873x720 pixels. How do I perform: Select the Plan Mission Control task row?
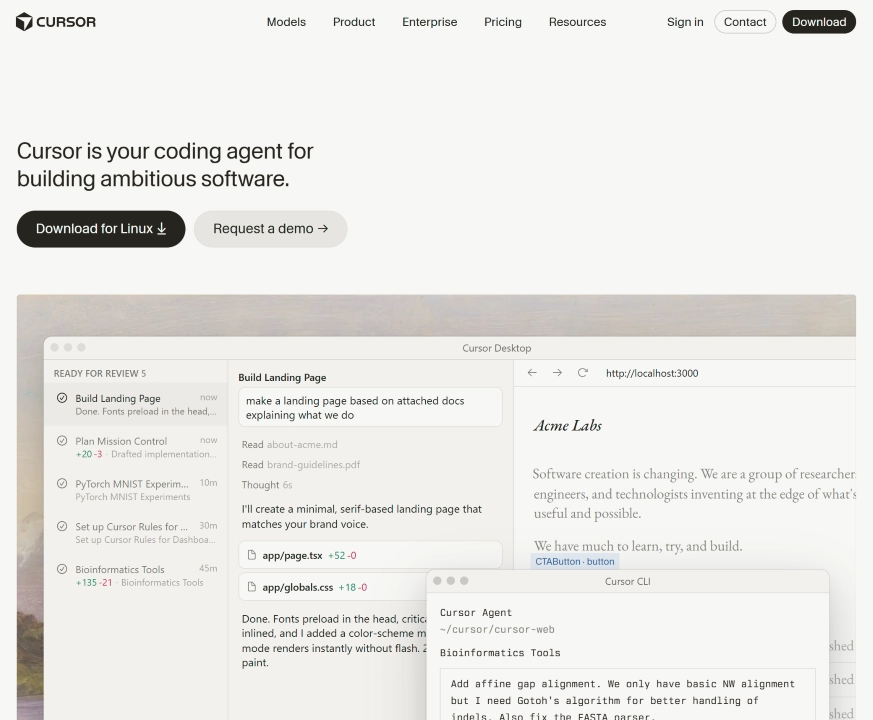coord(136,447)
